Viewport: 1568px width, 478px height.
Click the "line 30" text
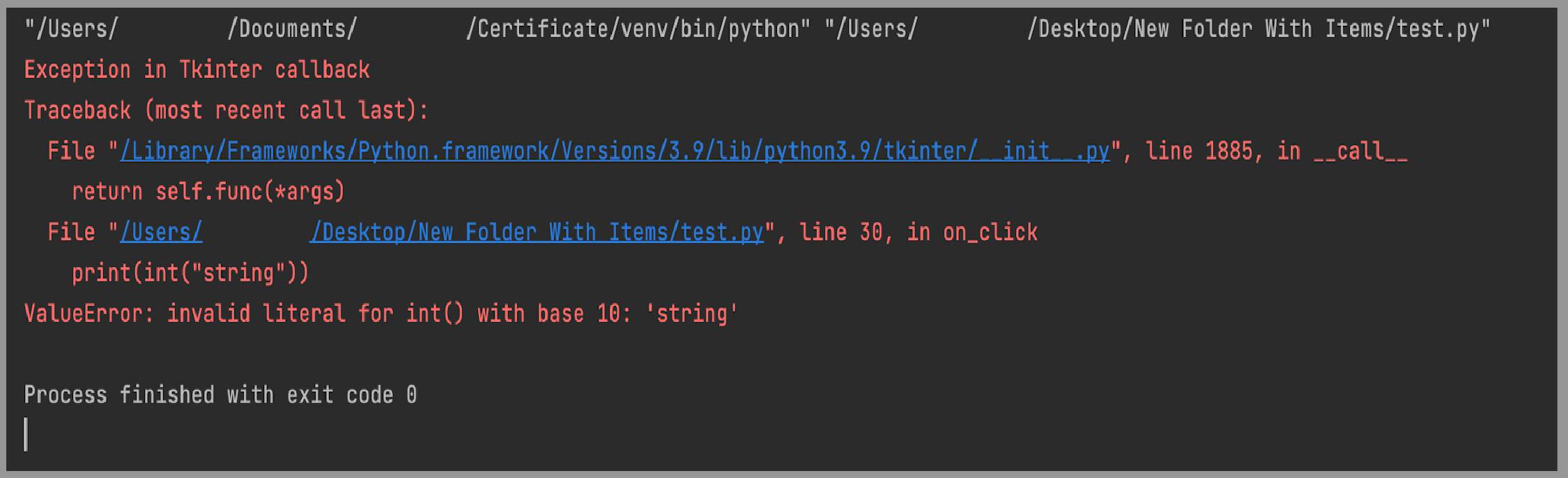click(840, 232)
